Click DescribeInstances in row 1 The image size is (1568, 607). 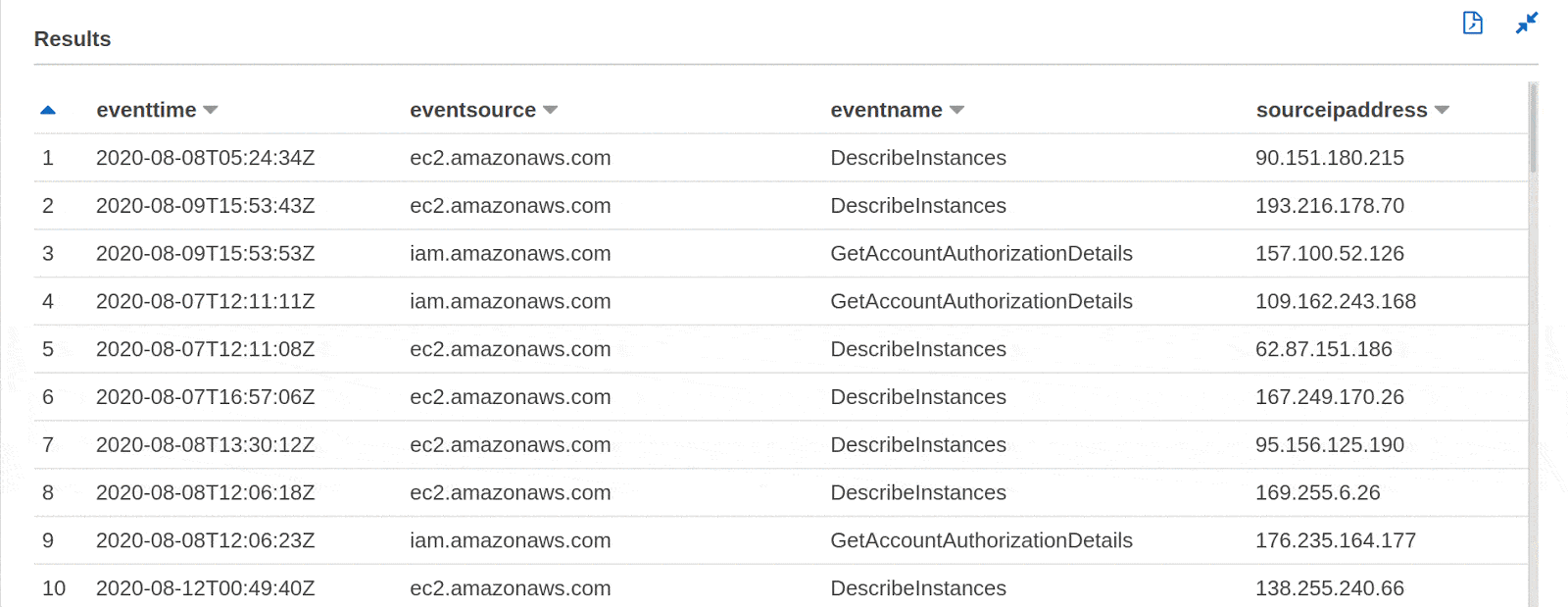[918, 158]
